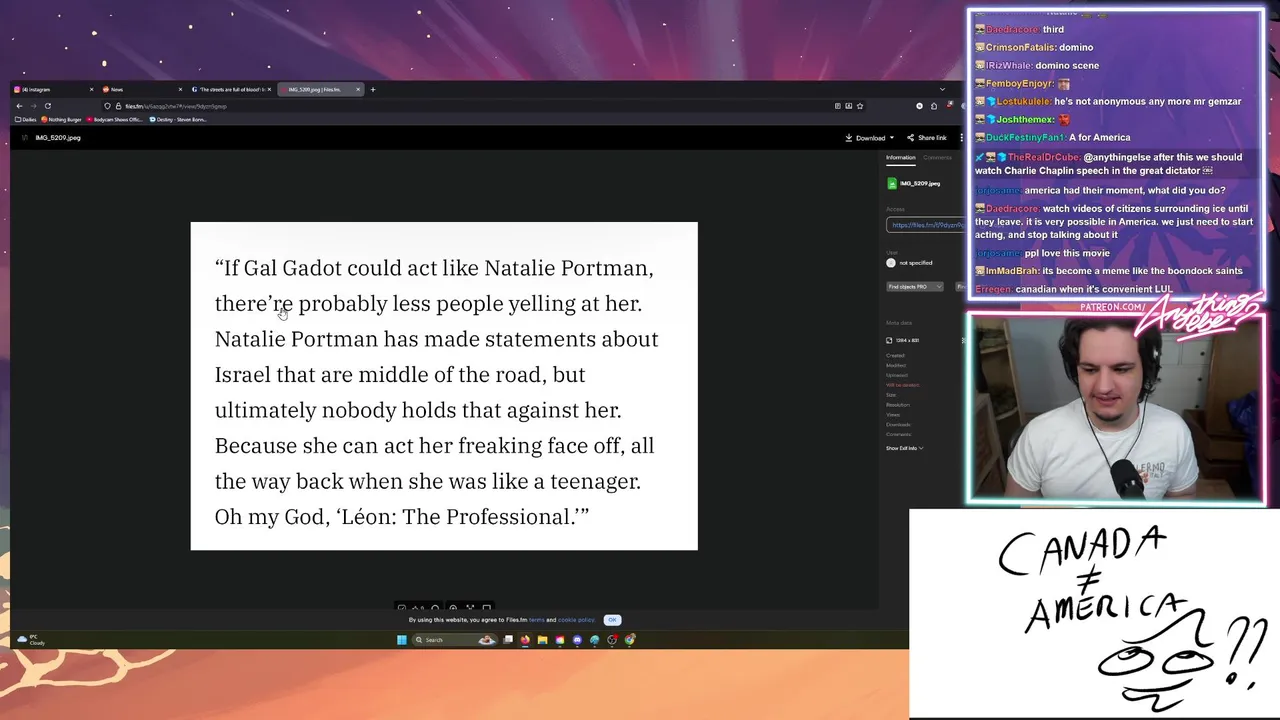Image resolution: width=1280 pixels, height=720 pixels.
Task: Reload the current page
Action: point(47,106)
